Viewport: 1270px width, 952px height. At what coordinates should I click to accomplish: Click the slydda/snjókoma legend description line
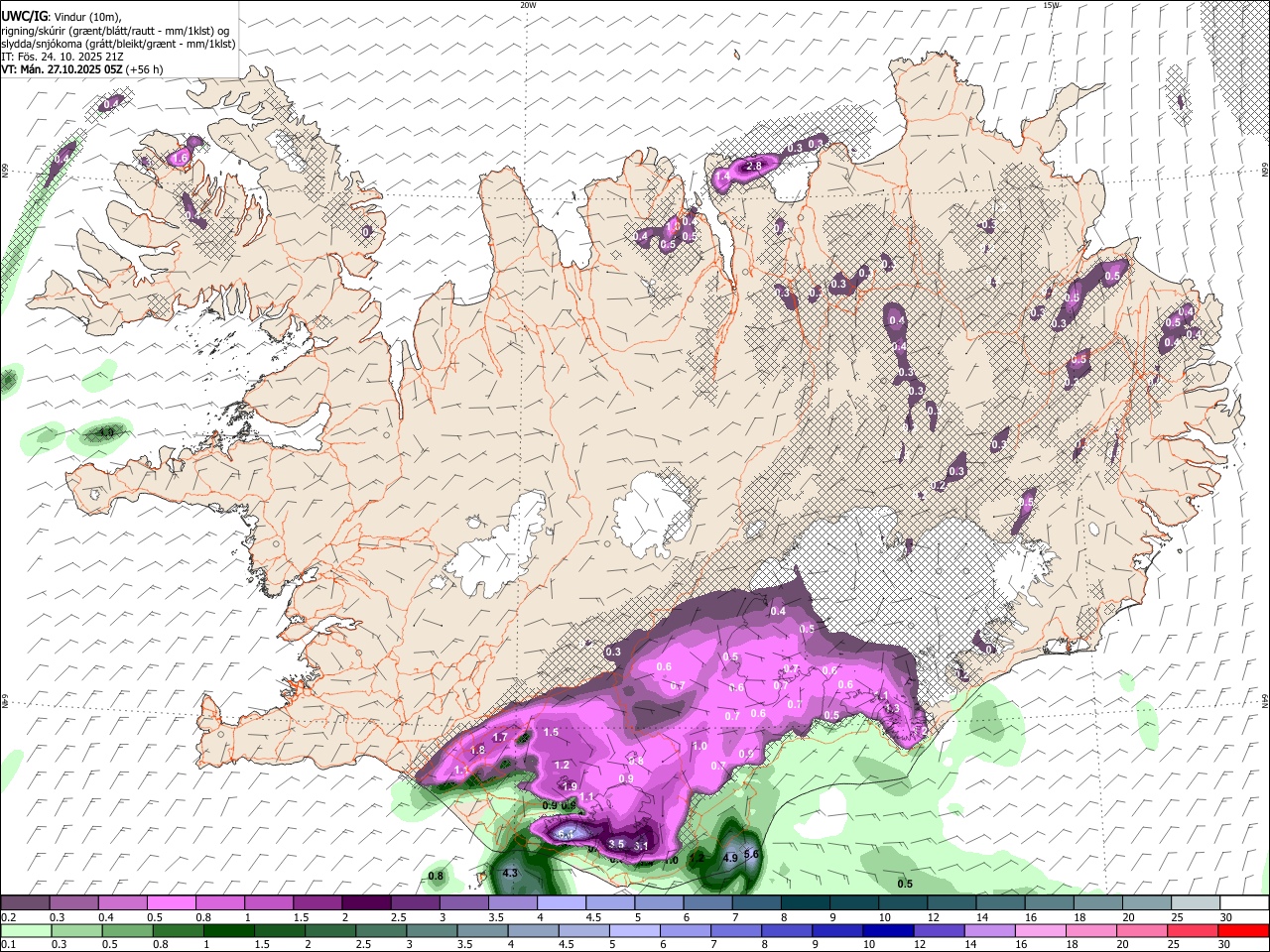tap(118, 44)
